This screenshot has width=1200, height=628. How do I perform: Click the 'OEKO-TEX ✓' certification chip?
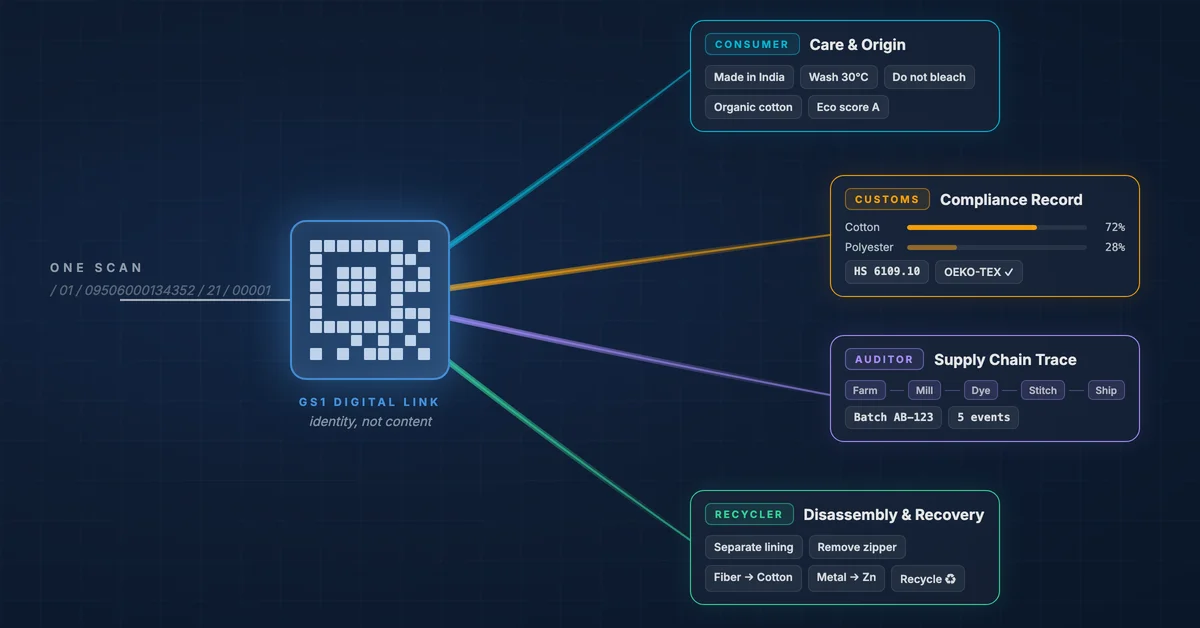(x=979, y=272)
